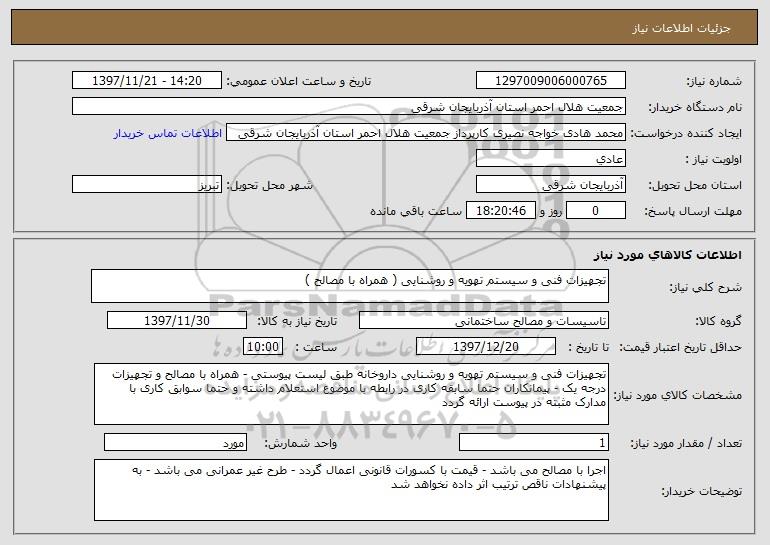
Task: Click the request creator field محمد هادی خواجه نصیری
Action: (x=426, y=133)
